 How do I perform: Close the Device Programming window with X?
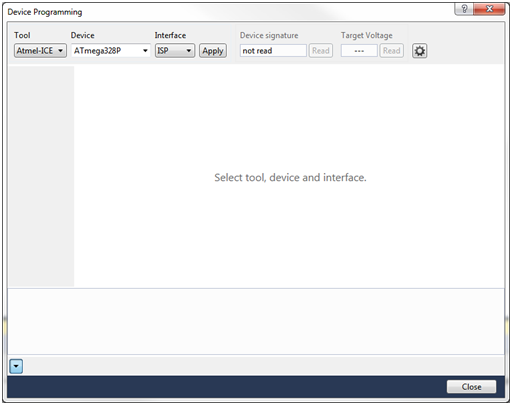pyautogui.click(x=489, y=9)
